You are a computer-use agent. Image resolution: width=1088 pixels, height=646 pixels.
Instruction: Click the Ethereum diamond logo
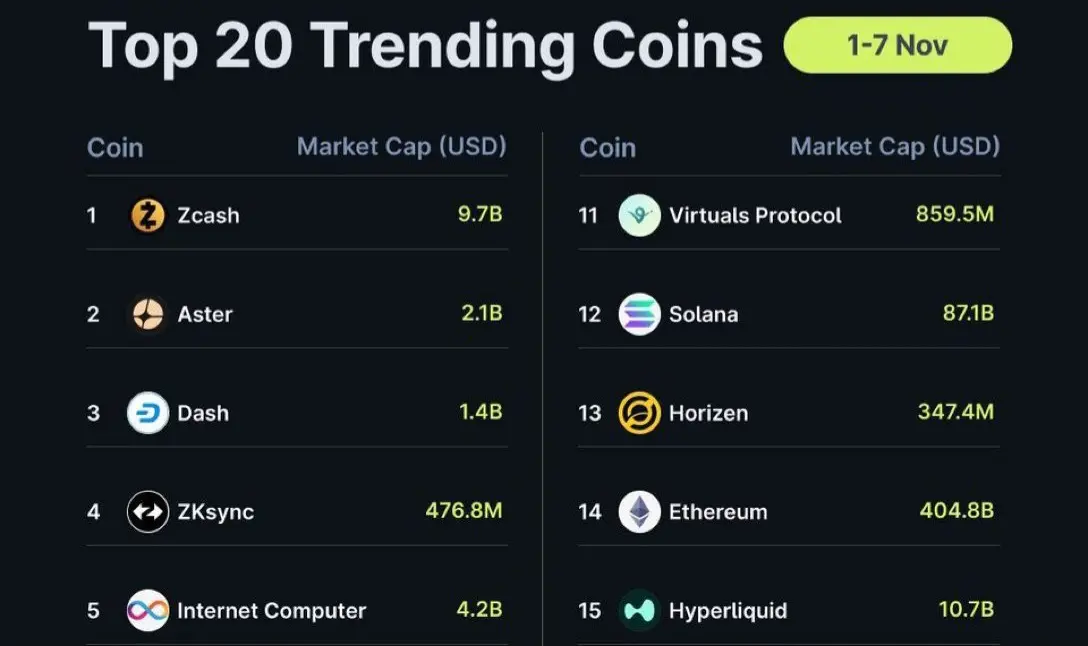(639, 512)
